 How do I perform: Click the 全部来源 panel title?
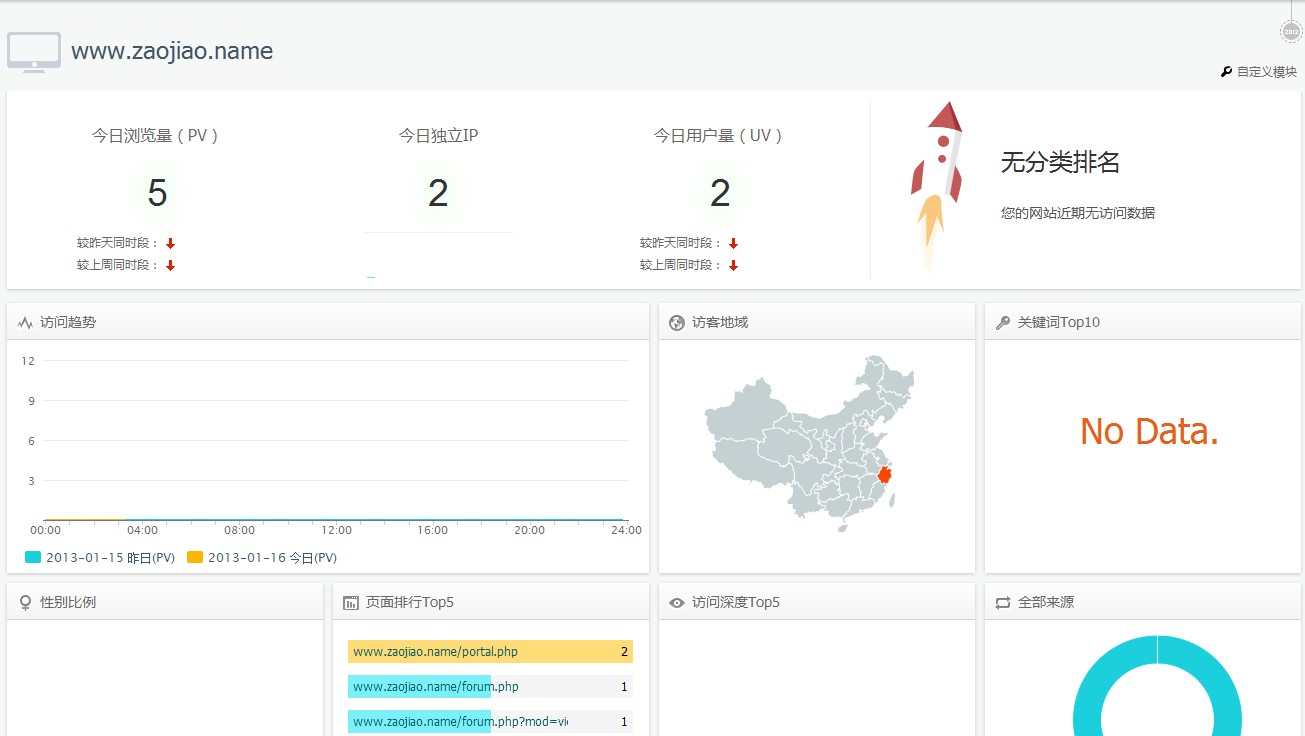(x=1046, y=603)
